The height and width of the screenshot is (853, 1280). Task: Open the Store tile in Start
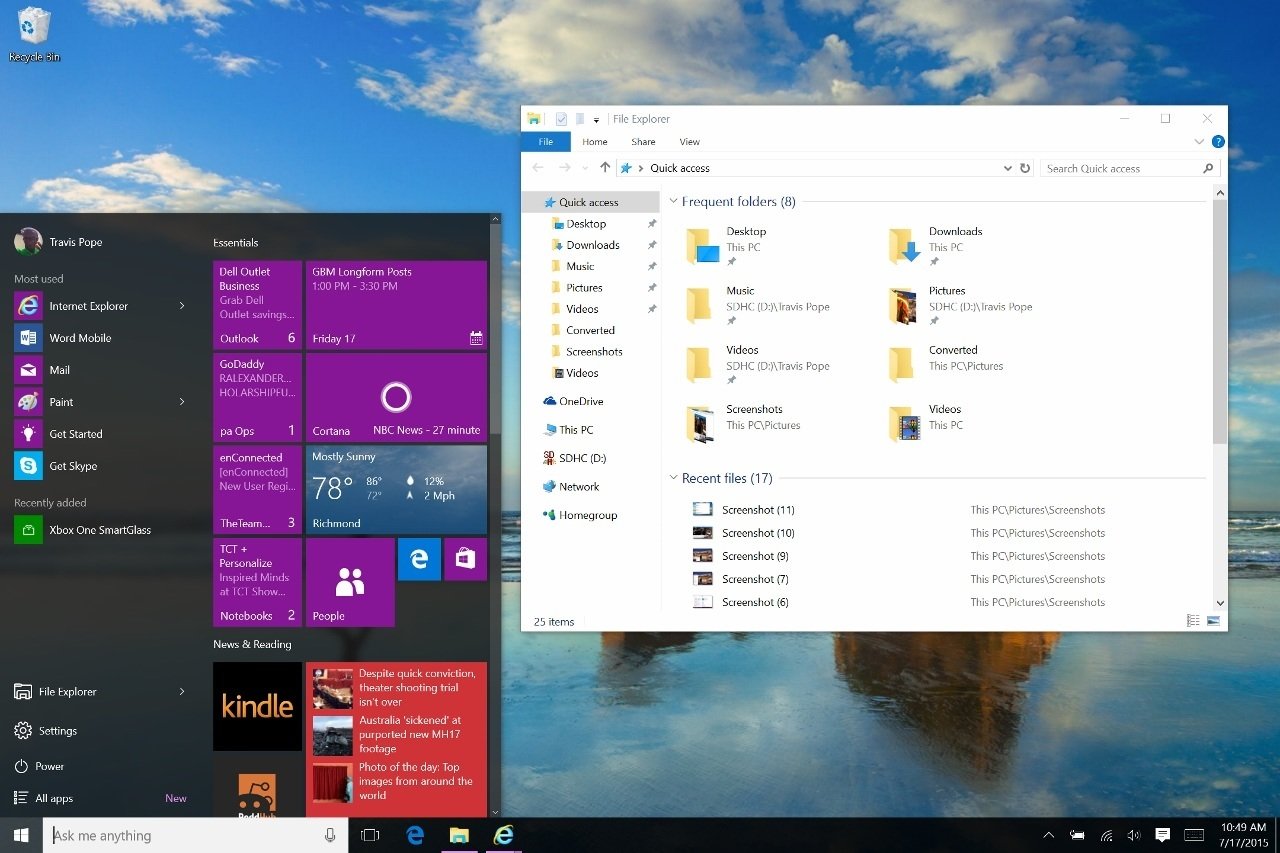tap(465, 559)
